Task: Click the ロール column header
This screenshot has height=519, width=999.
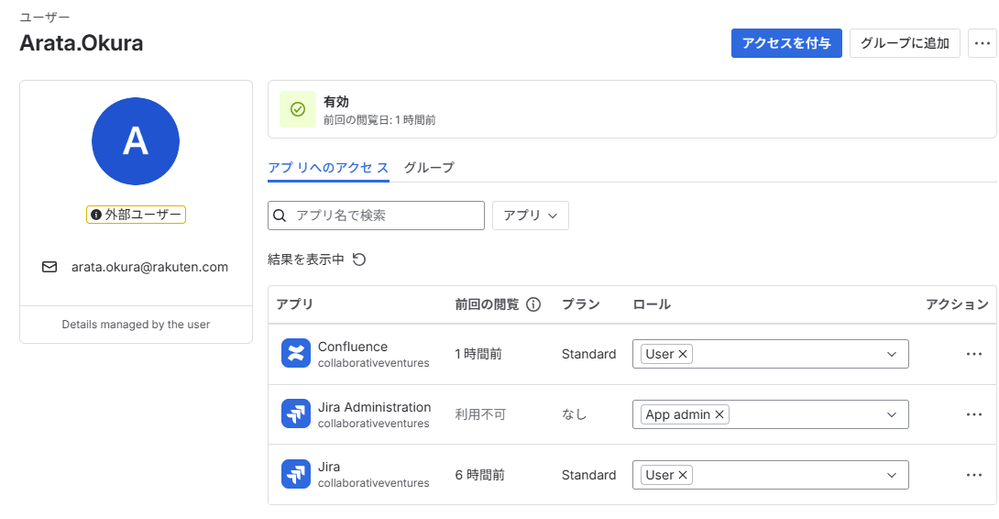Action: [651, 304]
